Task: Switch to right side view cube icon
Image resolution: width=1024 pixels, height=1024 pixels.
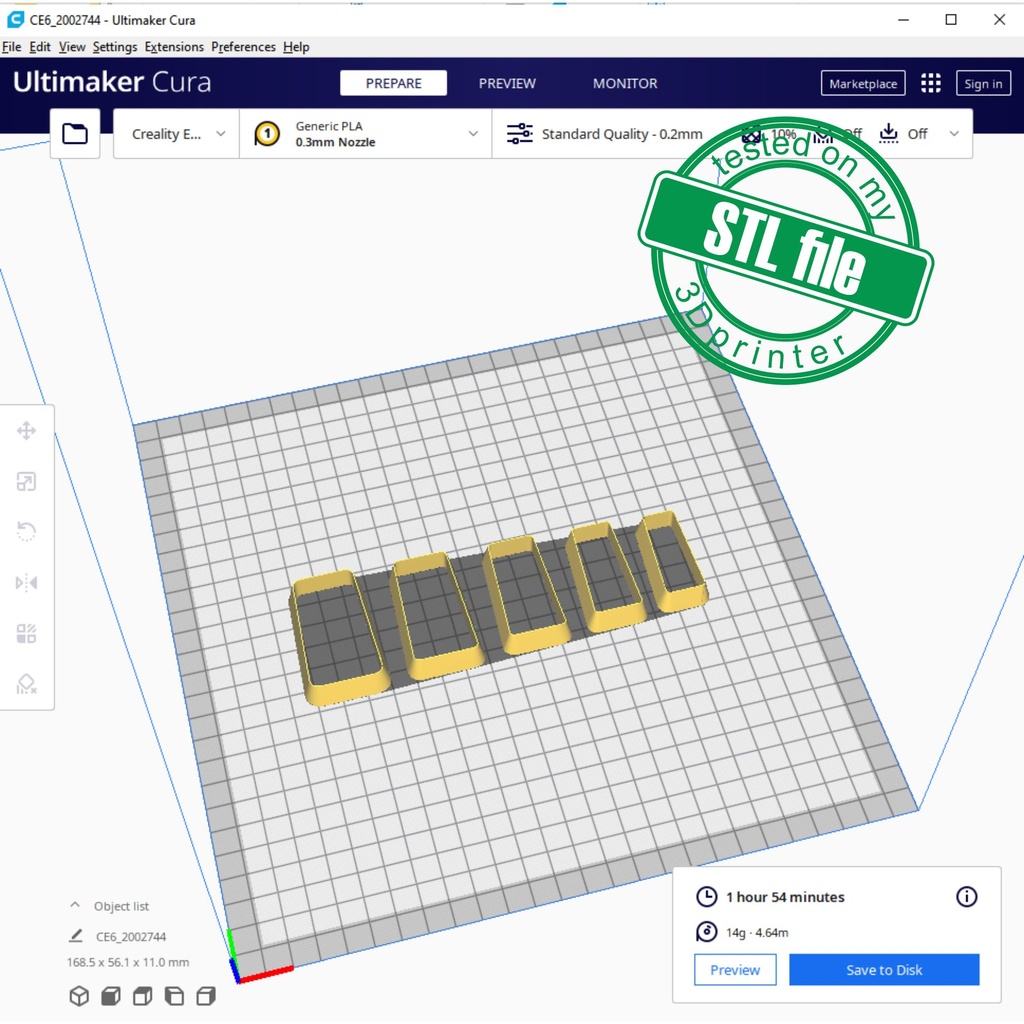Action: pos(206,996)
